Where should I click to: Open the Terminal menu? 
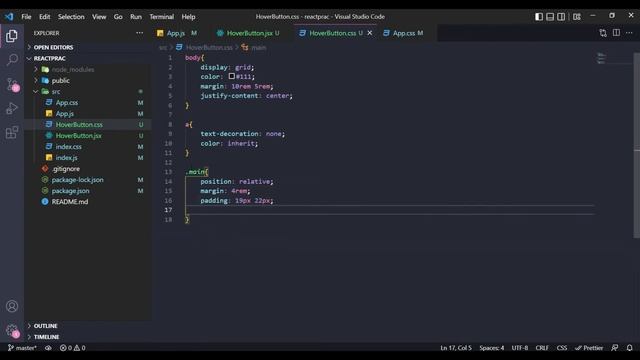tap(162, 17)
